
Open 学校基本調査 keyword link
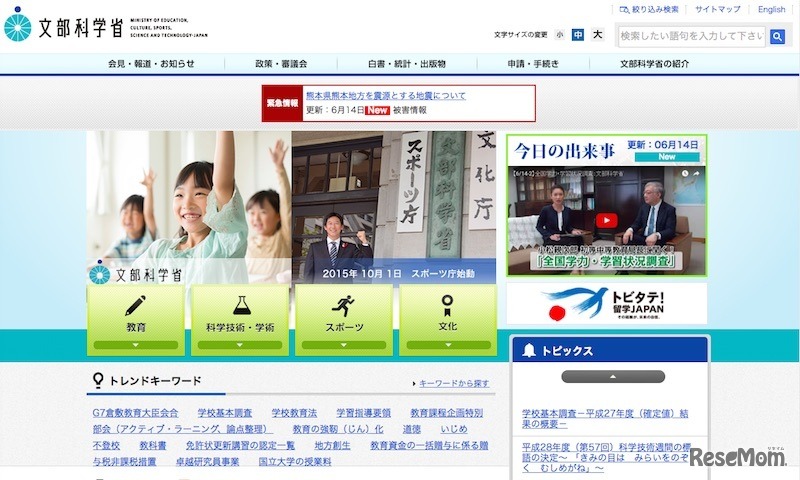(x=224, y=413)
